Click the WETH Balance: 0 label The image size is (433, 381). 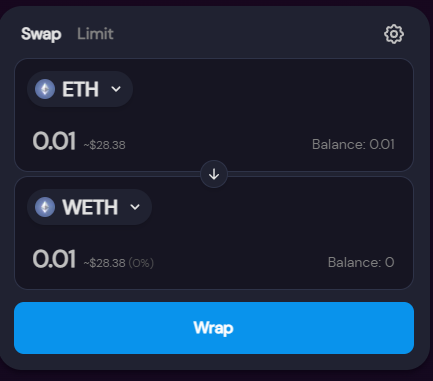point(361,262)
